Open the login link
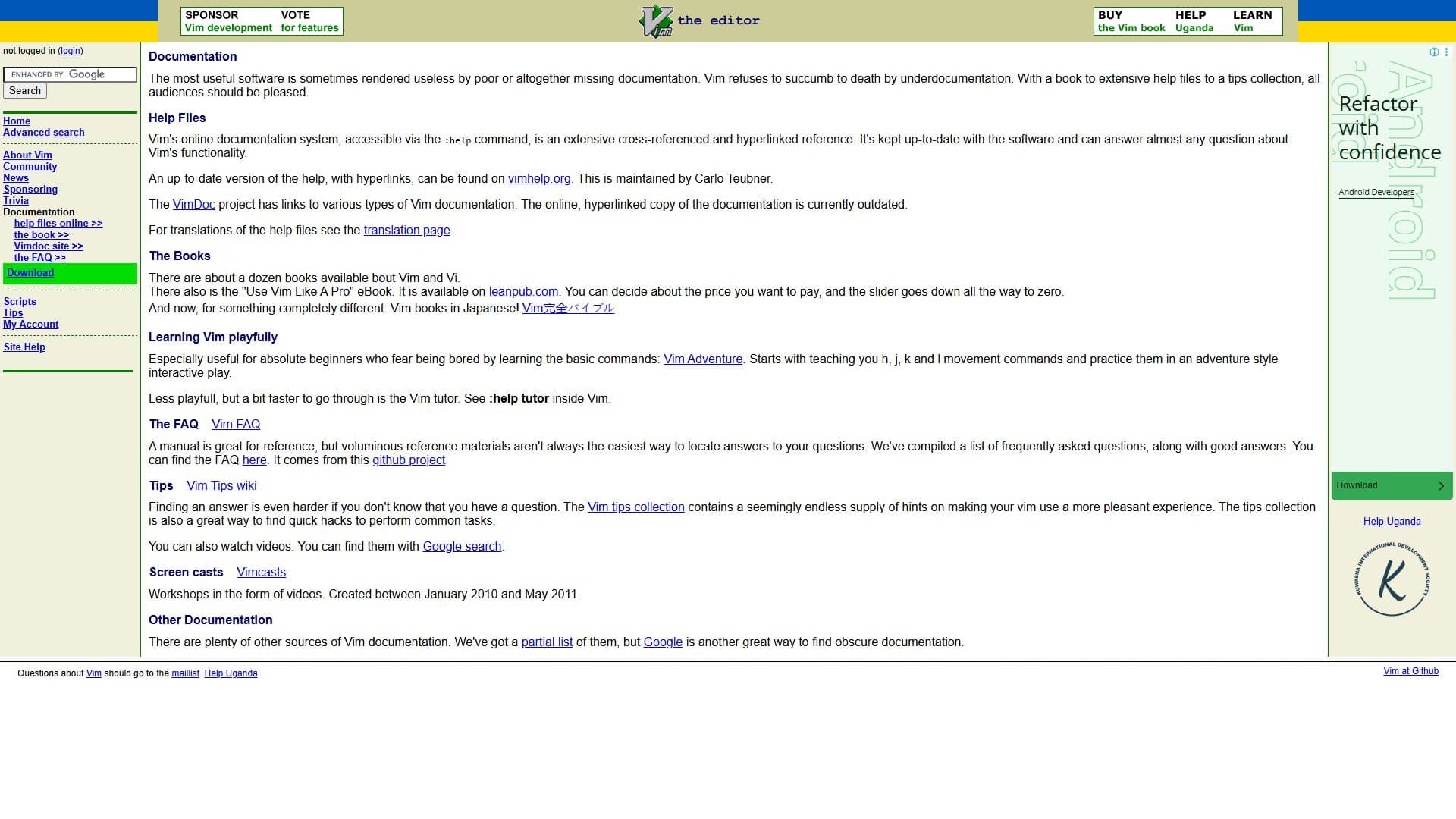Screen dimensions: 1456x819 pyautogui.click(x=71, y=51)
